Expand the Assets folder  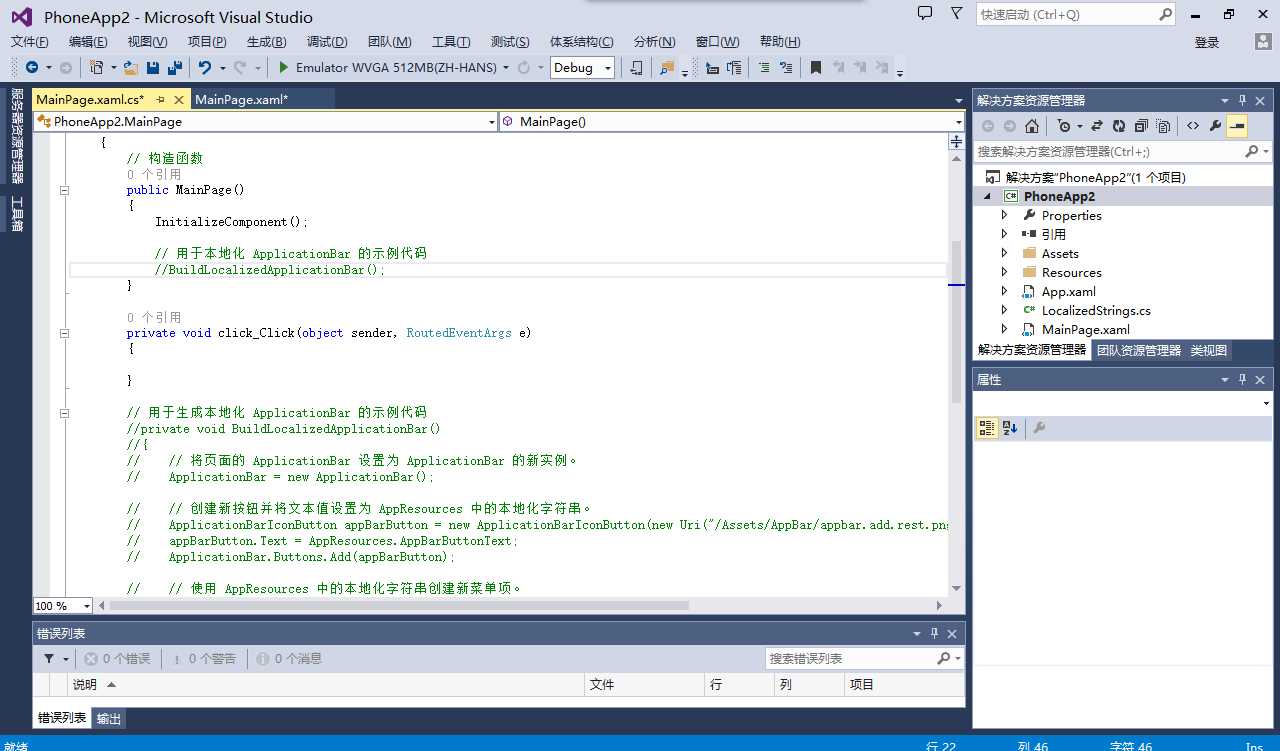click(x=1005, y=253)
